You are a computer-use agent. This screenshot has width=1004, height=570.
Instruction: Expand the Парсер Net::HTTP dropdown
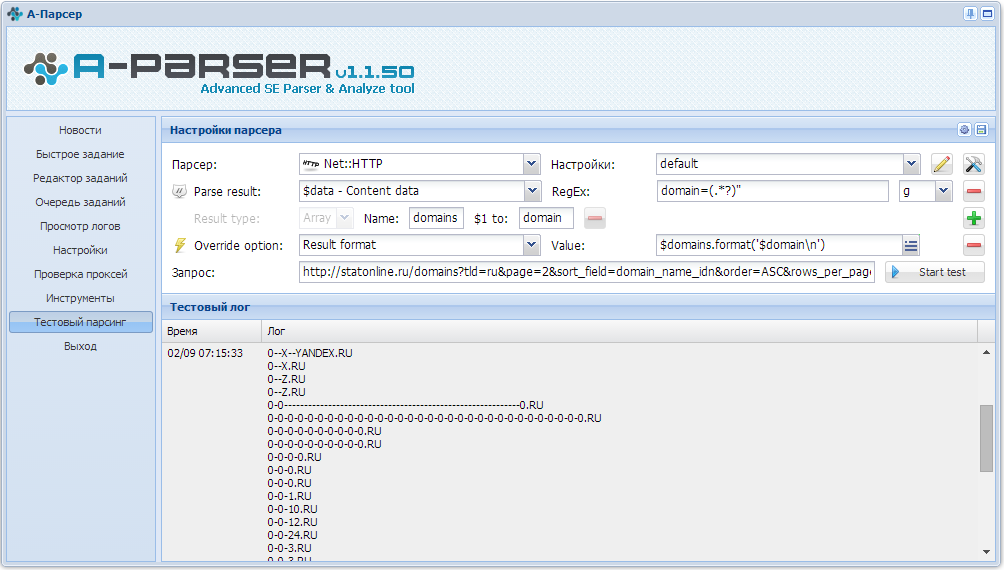coord(531,164)
